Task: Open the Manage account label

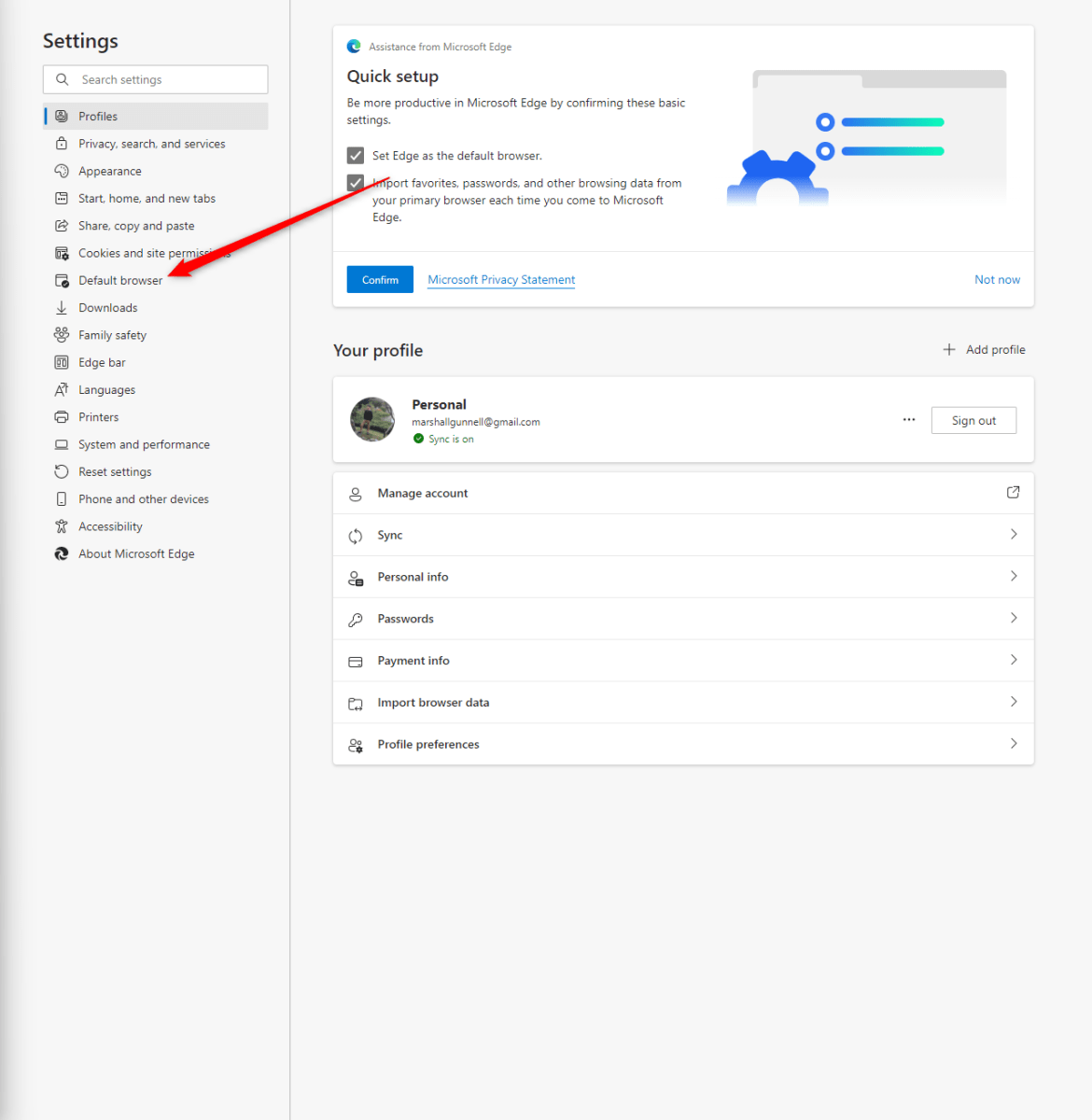Action: tap(423, 494)
